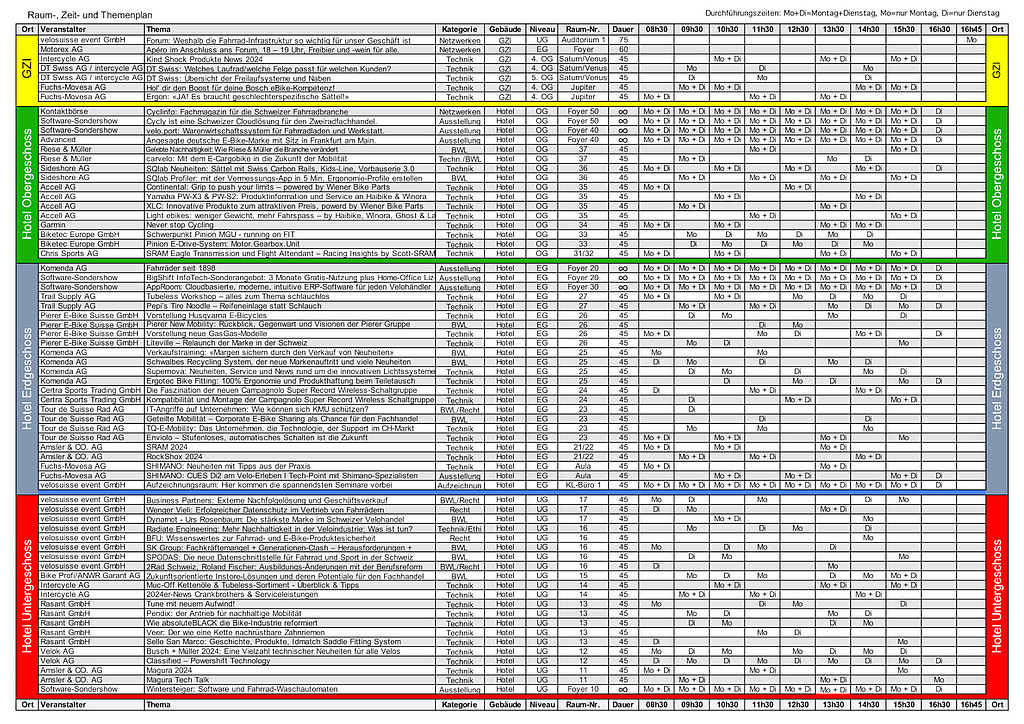Image resolution: width=1024 pixels, height=724 pixels.
Task: Select the 'Foyer 10' room cell
Action: 583,689
